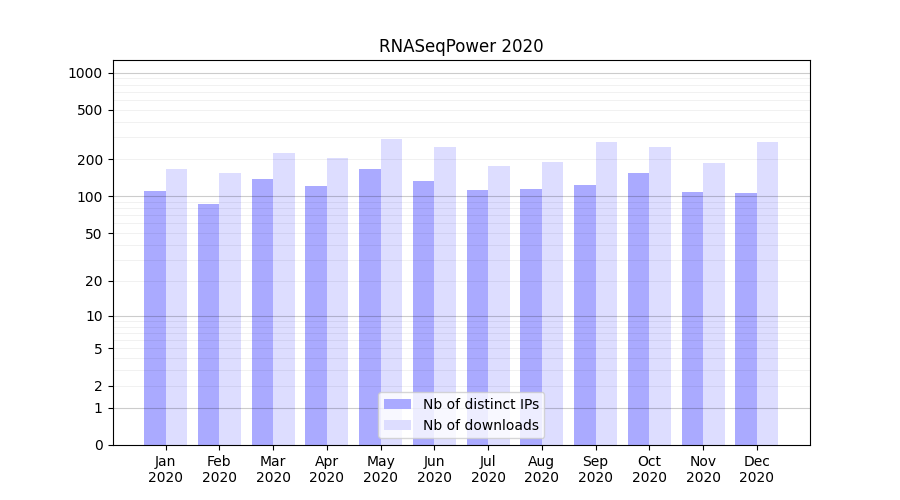Click the 'Jun 2020' x-axis label
The image size is (900, 500).
tap(434, 469)
